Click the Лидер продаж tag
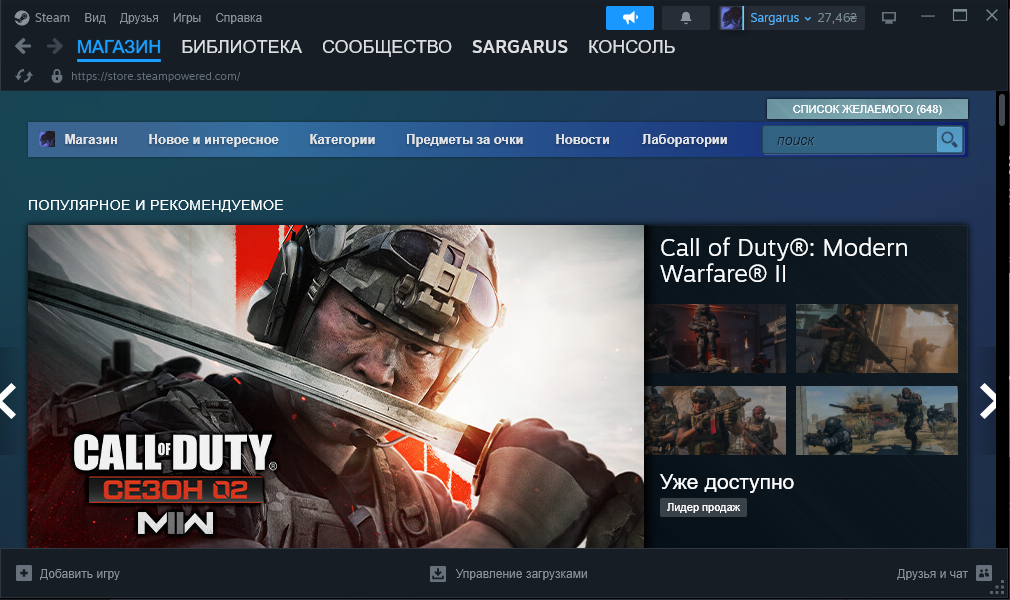 (x=703, y=507)
